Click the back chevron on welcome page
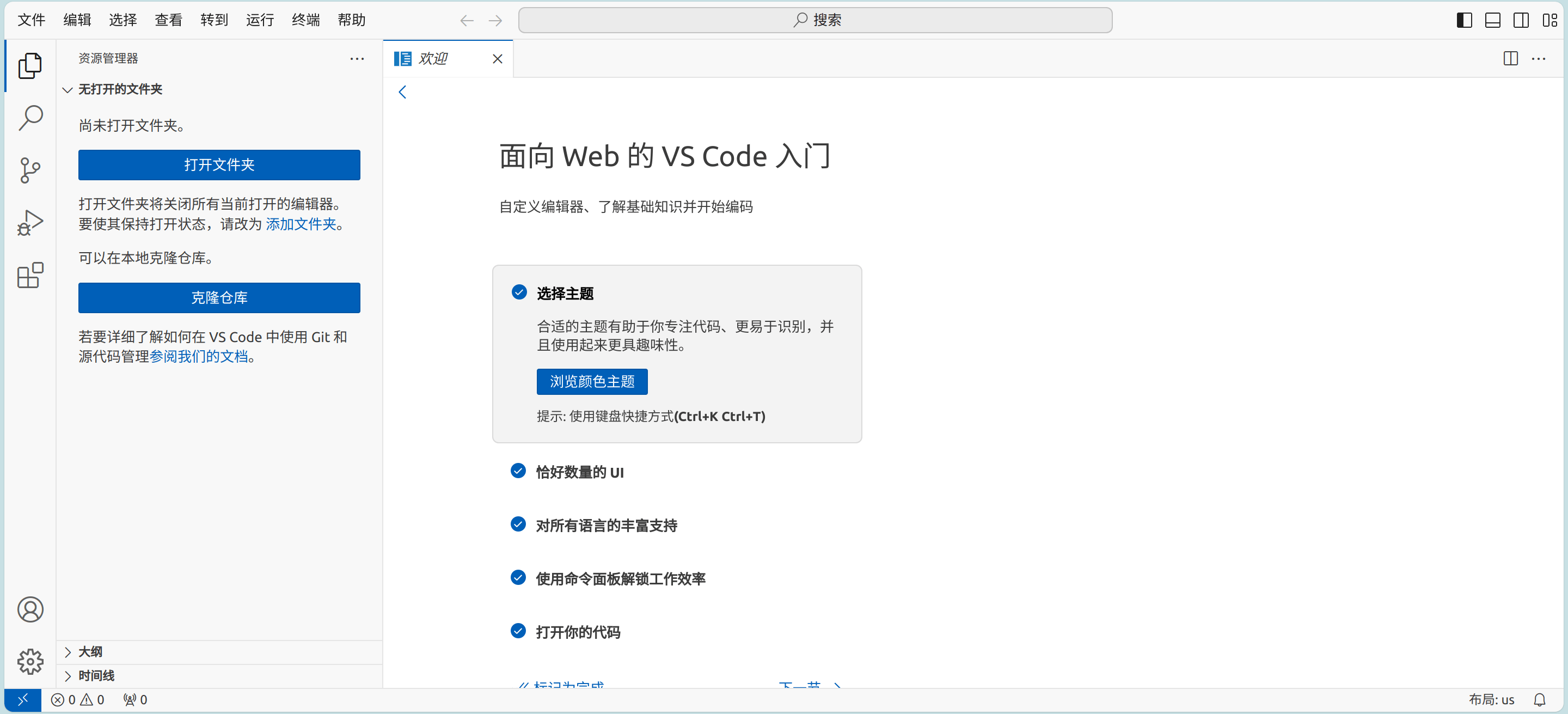 [402, 92]
